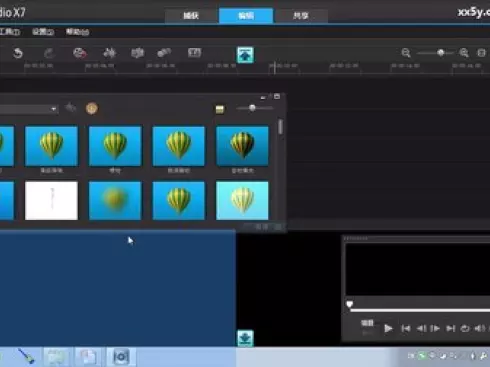Zoom out the timeline with minus magnifier
This screenshot has width=490, height=367.
point(406,53)
